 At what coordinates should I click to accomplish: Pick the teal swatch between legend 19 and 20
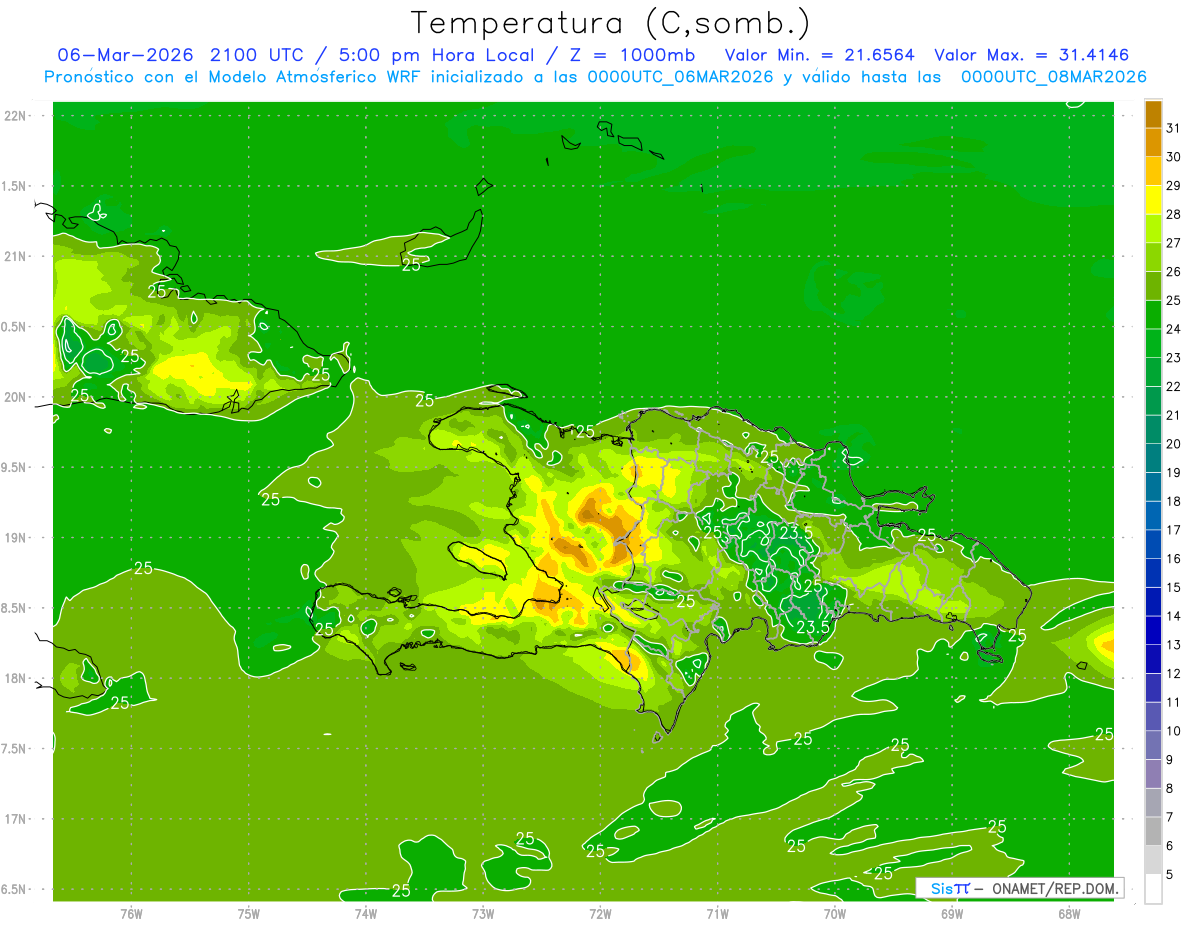pyautogui.click(x=1153, y=458)
